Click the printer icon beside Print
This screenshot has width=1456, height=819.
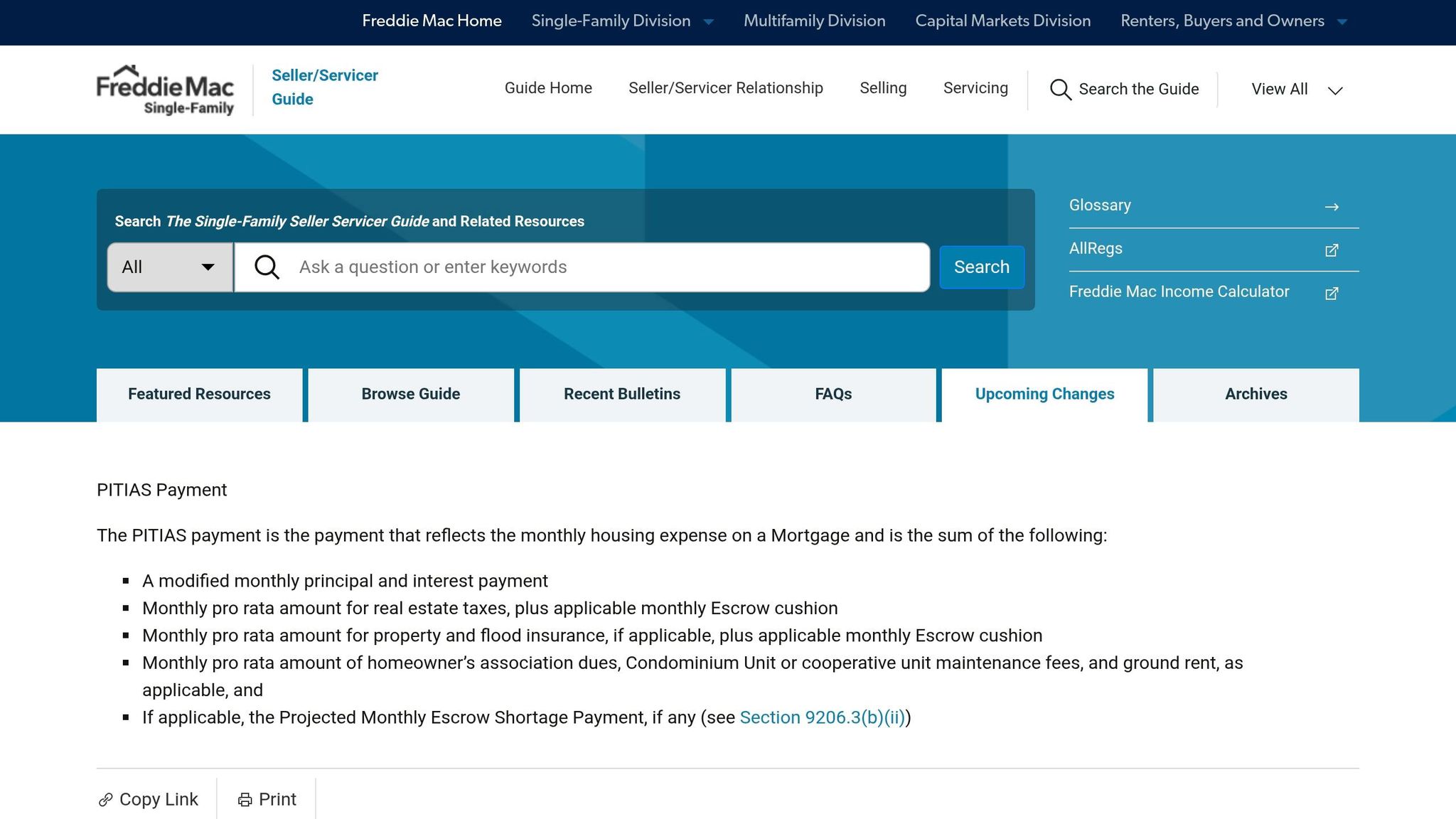click(245, 800)
